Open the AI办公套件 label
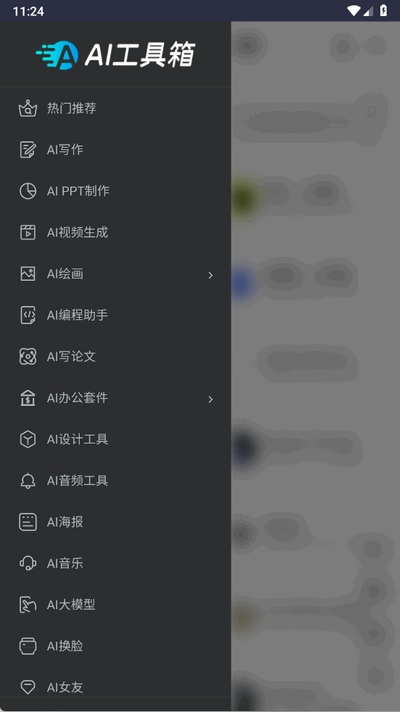This screenshot has width=400, height=712. tap(77, 398)
